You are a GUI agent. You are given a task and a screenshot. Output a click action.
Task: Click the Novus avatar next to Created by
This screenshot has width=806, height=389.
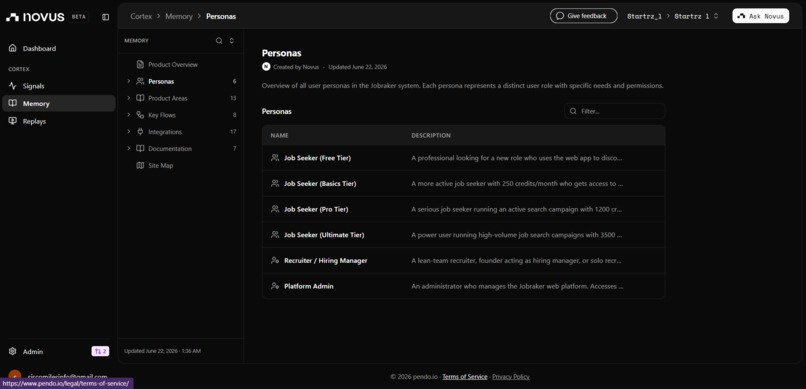click(x=266, y=67)
